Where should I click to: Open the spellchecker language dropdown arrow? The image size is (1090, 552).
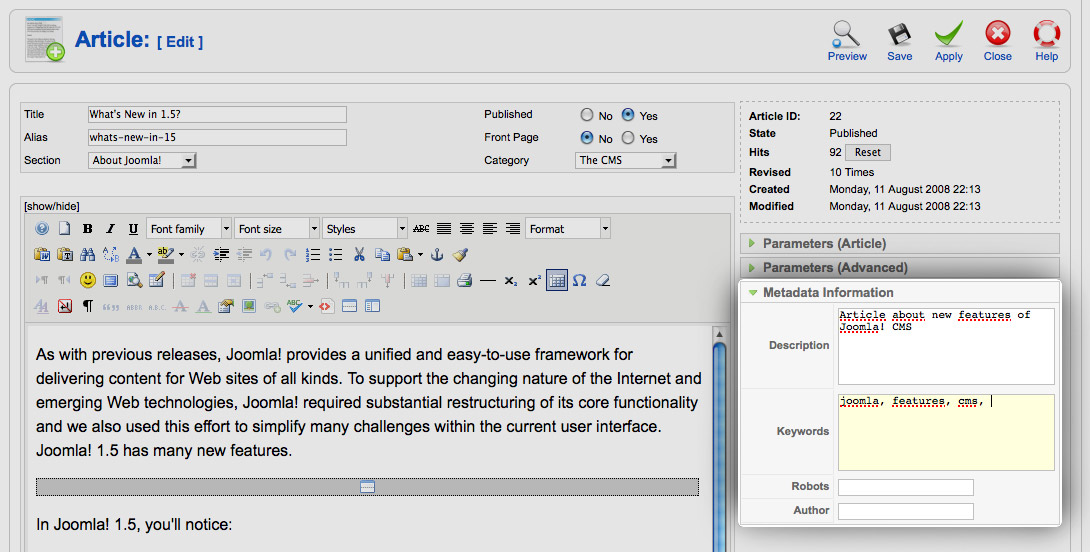point(310,306)
